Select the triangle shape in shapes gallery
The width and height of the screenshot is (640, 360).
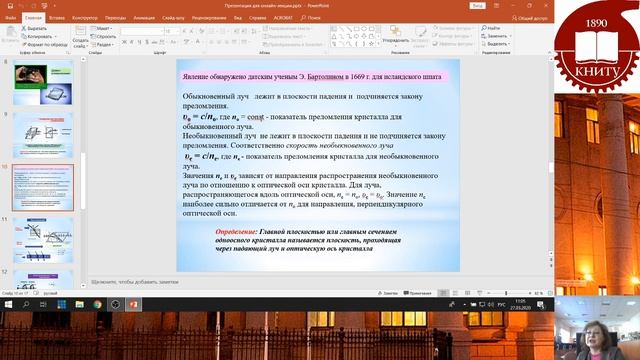pos(334,36)
